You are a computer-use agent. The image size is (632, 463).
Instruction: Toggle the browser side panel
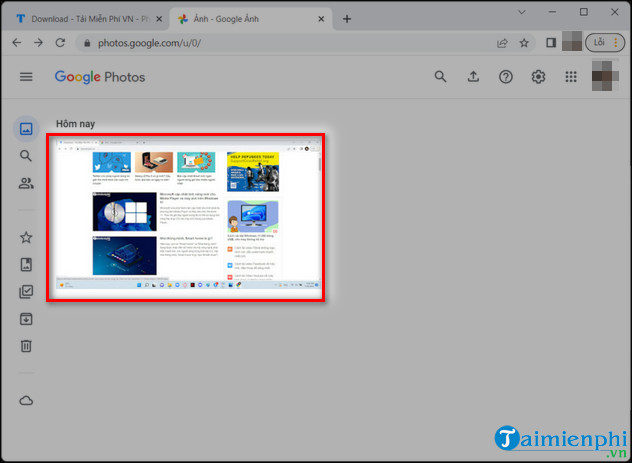pos(551,42)
